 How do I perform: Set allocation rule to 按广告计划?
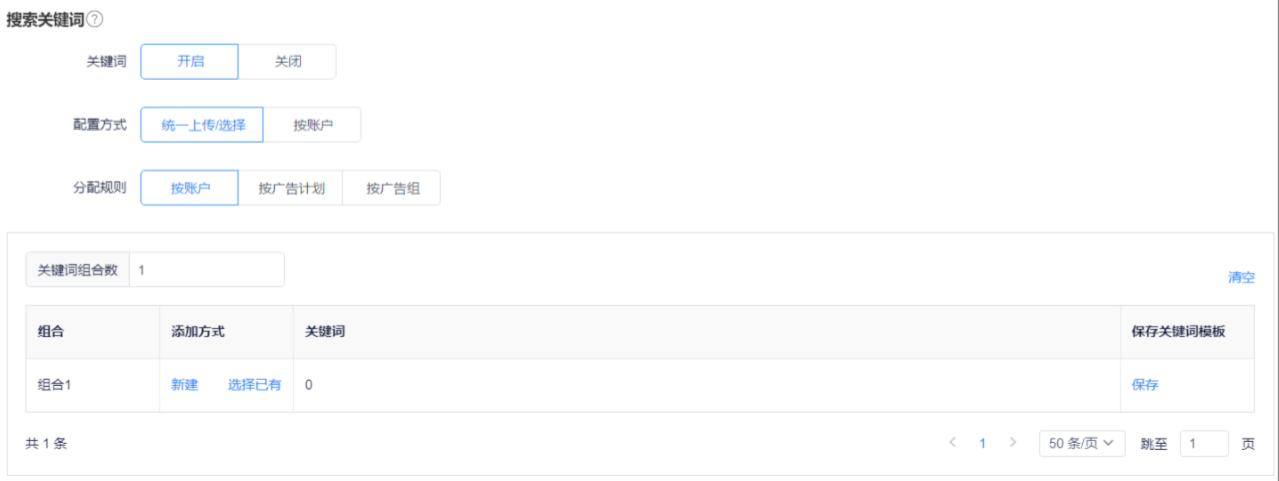point(290,187)
